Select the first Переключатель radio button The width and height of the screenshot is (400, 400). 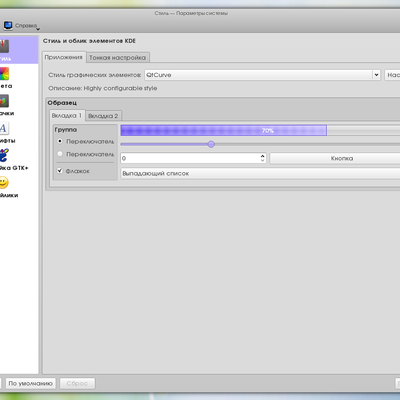coord(60,141)
